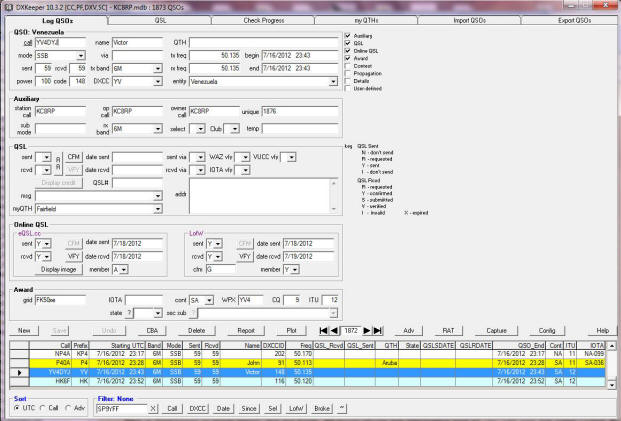Switch to Import QSOs tab
The image size is (621, 421).
point(470,21)
